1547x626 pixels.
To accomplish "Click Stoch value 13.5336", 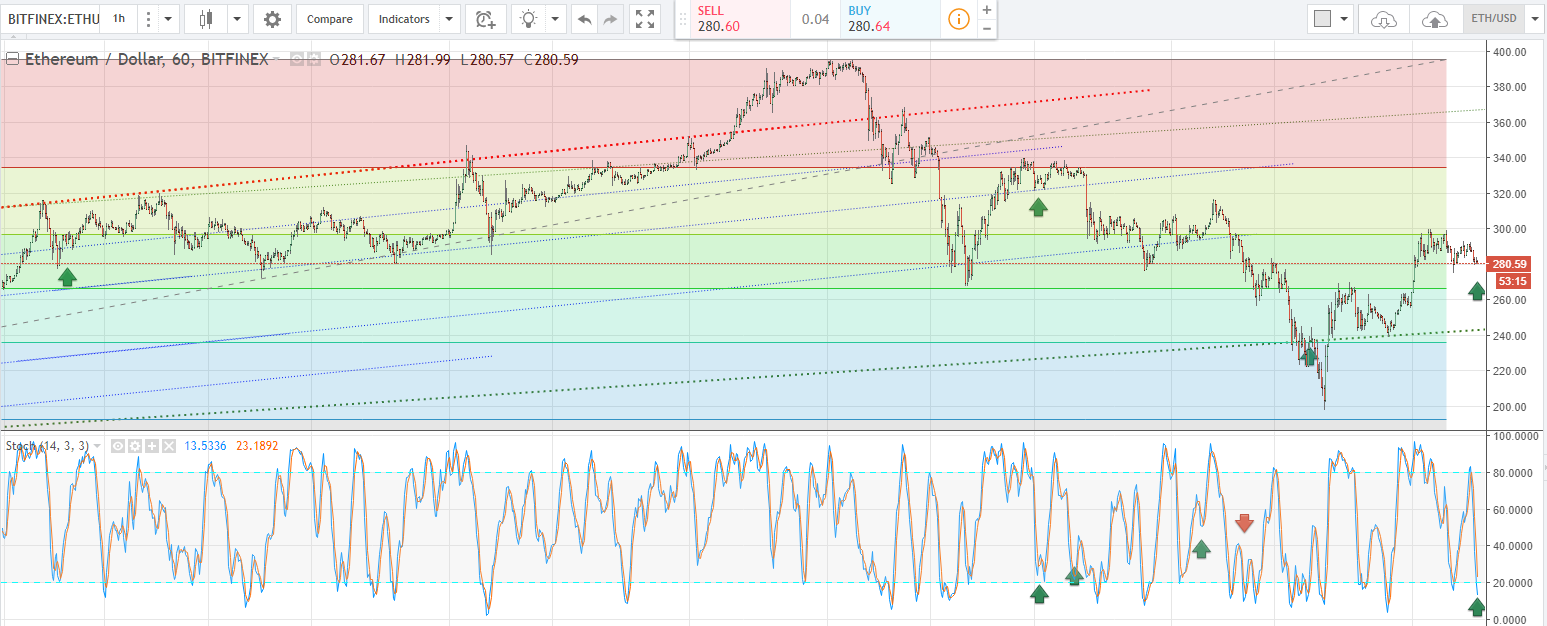I will tap(207, 446).
